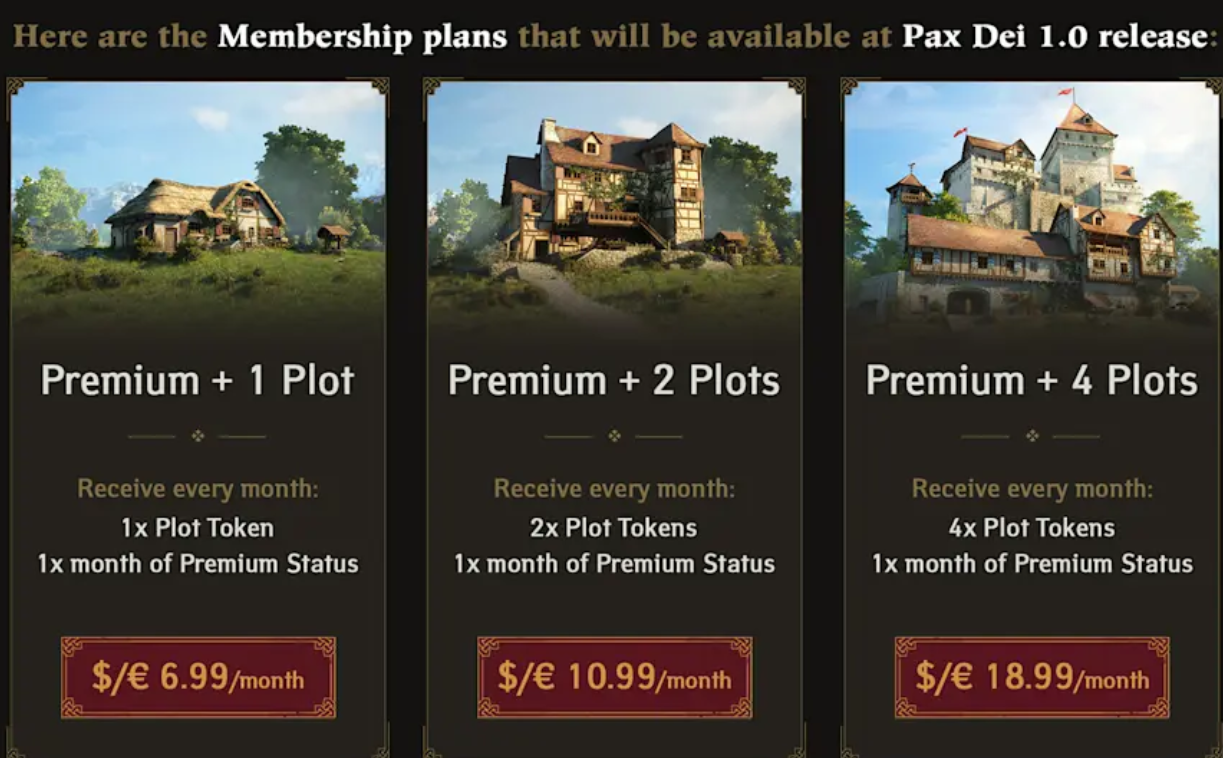
Task: Click the 4x Plot Tokens text
Action: click(1032, 527)
